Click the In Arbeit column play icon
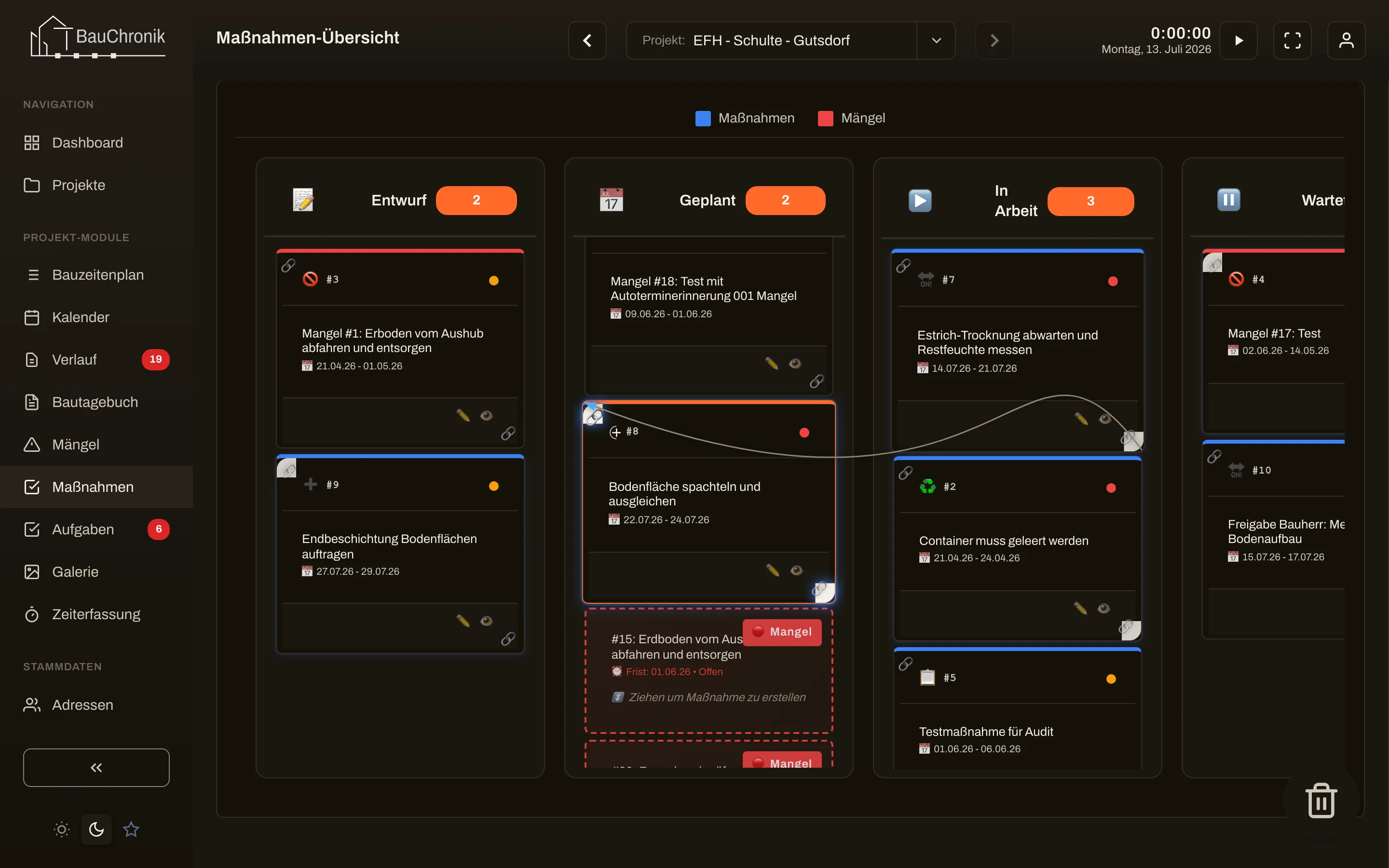Viewport: 1389px width, 868px height. click(x=920, y=200)
